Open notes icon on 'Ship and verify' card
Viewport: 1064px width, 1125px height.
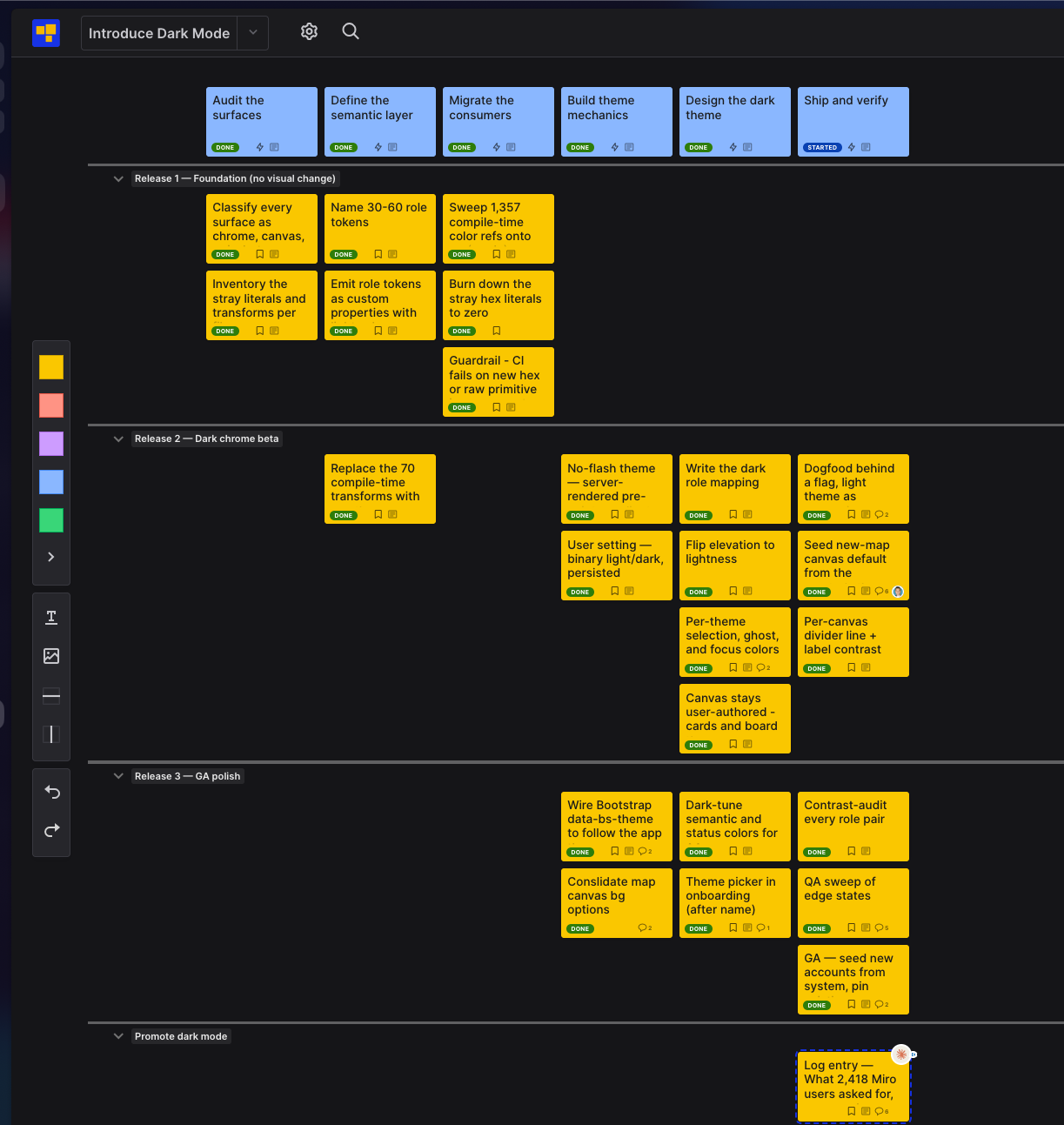pyautogui.click(x=866, y=147)
